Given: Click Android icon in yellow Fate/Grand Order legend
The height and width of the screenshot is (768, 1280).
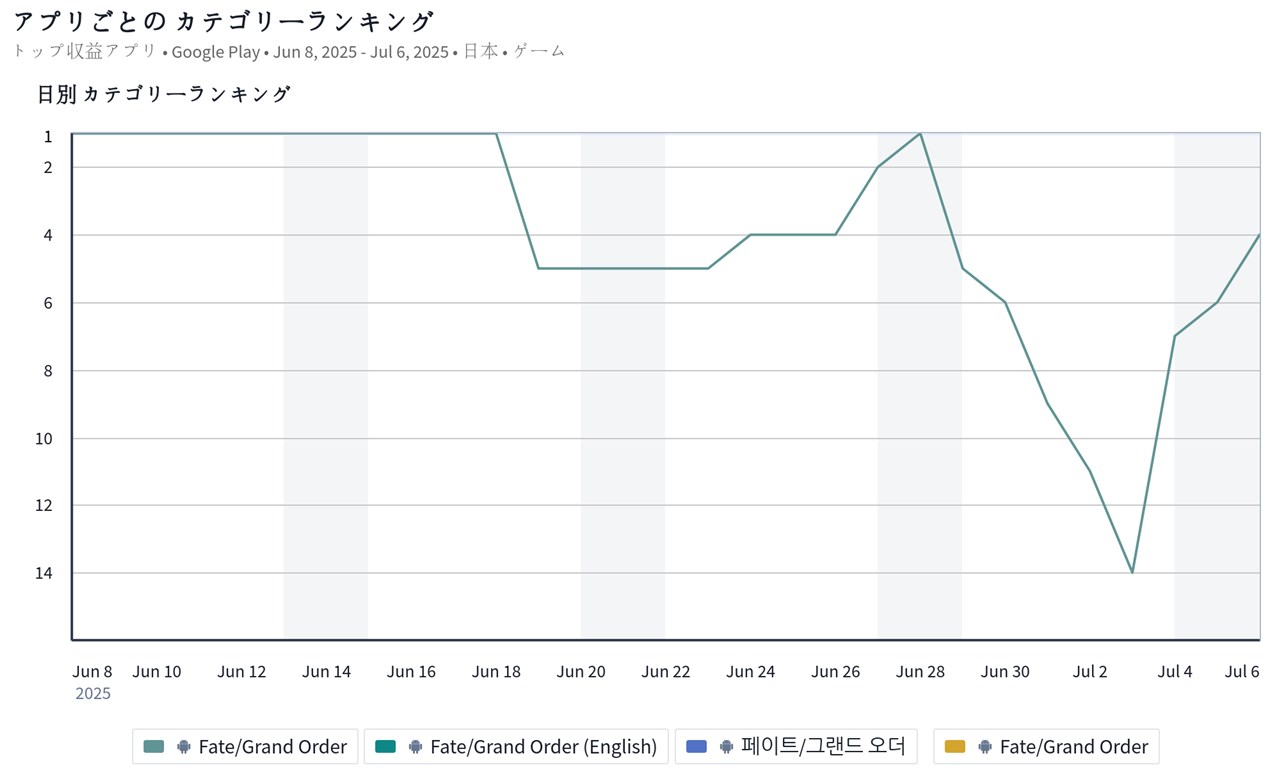Looking at the screenshot, I should click(x=985, y=747).
